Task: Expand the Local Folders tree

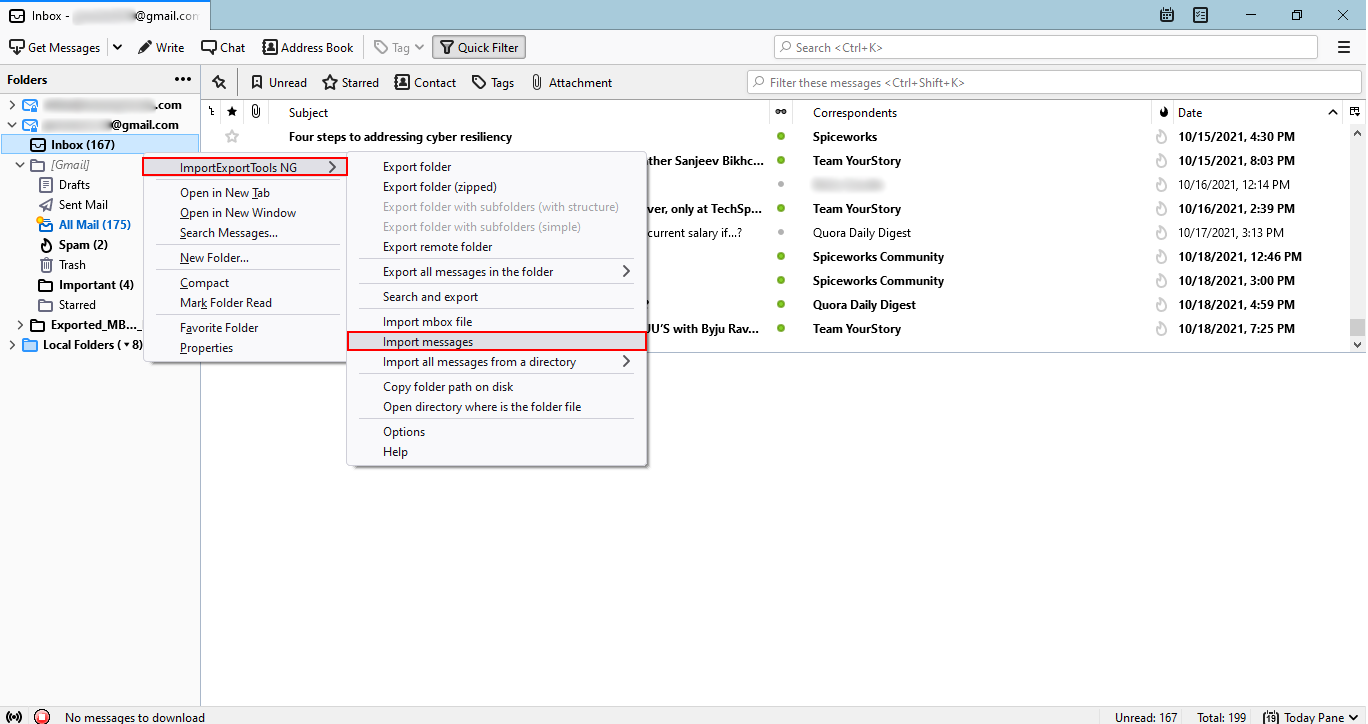Action: [12, 344]
